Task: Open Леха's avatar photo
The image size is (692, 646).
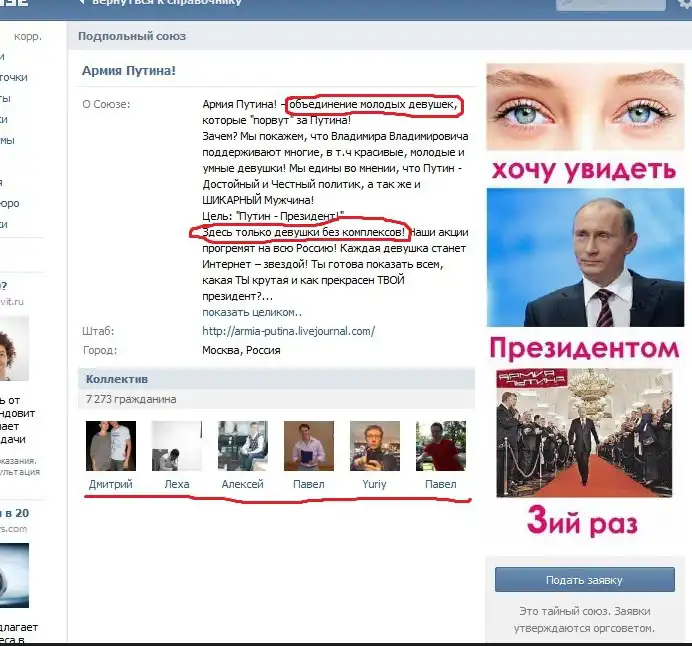Action: [x=176, y=446]
